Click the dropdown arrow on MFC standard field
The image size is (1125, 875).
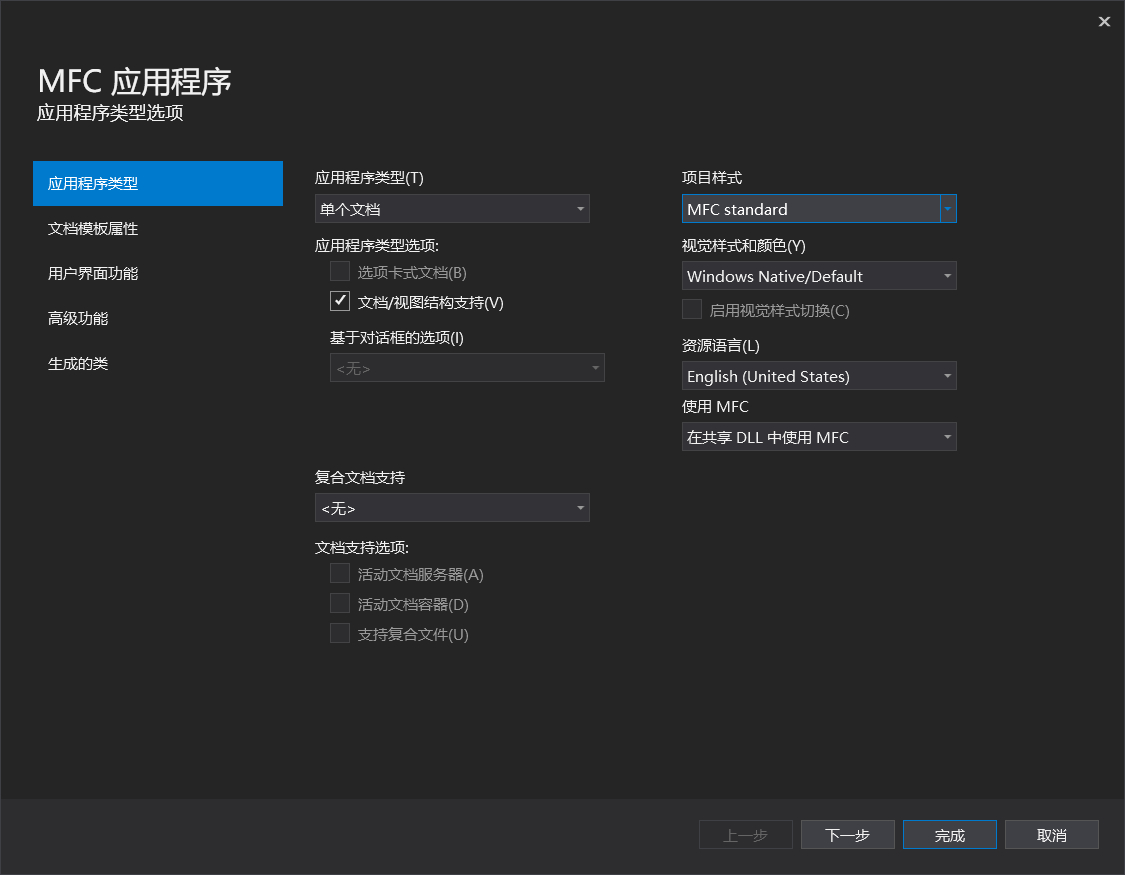coord(947,208)
